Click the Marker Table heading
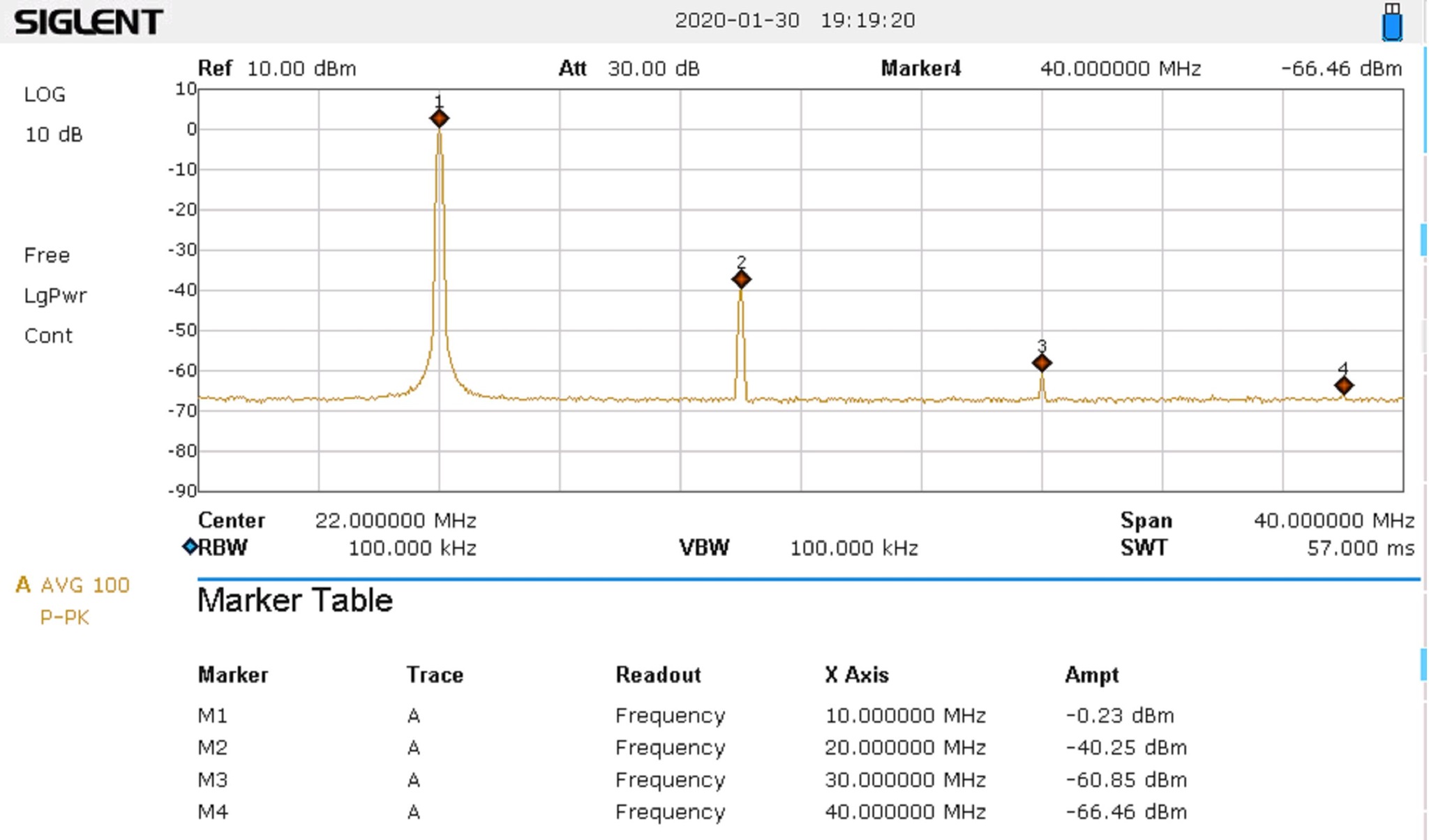Viewport: 1429px width, 840px height. pos(295,600)
